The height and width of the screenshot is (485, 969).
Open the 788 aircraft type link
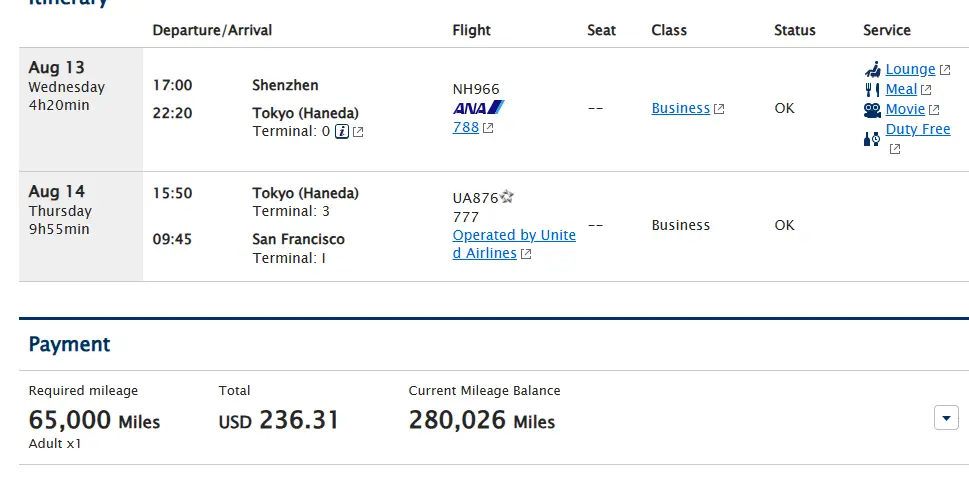click(466, 127)
